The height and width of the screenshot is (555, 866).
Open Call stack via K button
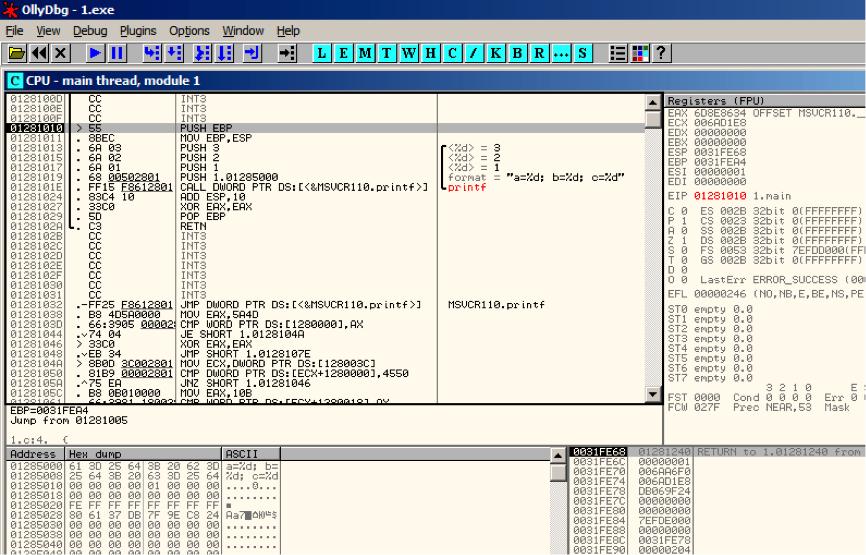point(496,54)
